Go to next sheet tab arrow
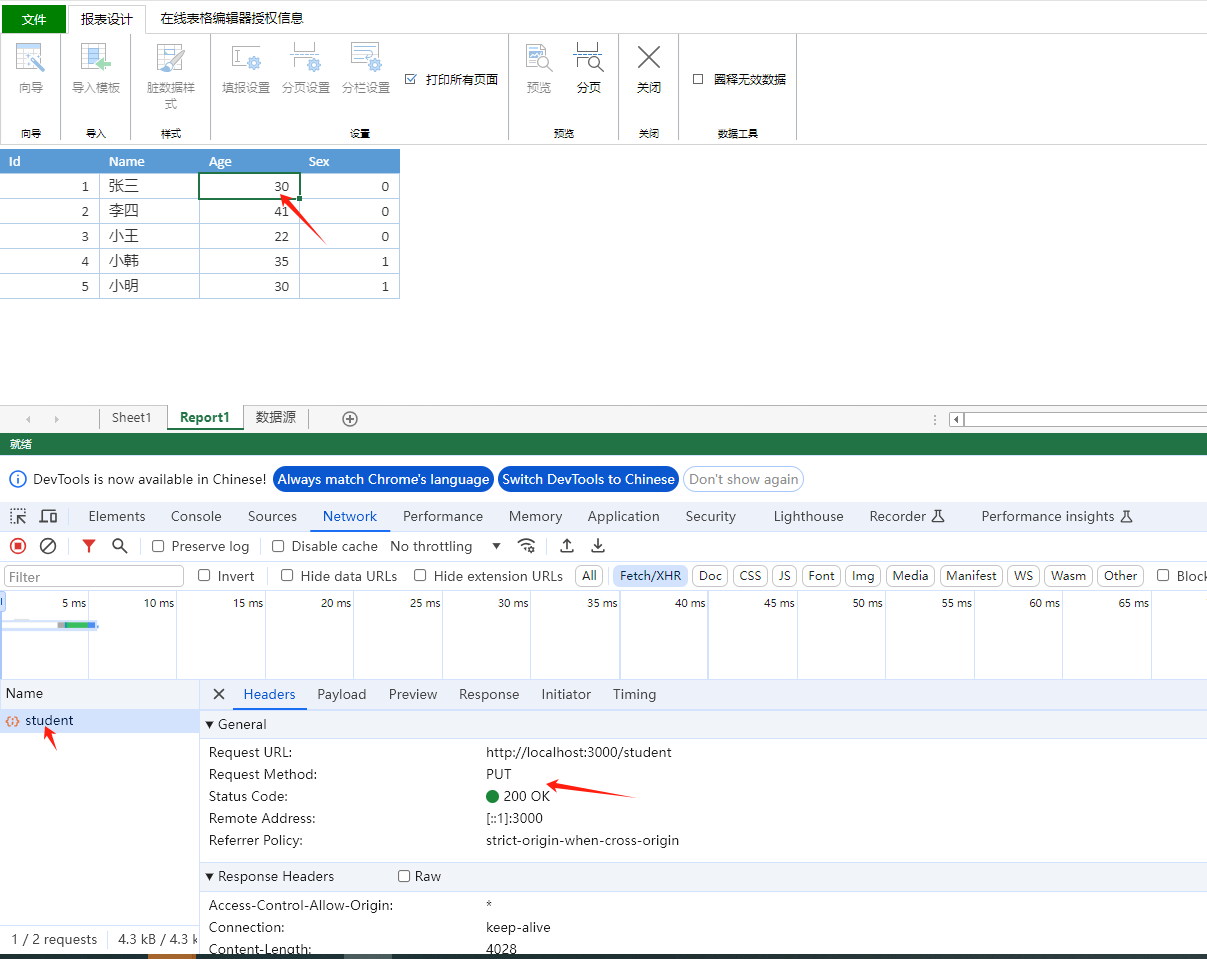The width and height of the screenshot is (1207, 959). [x=57, y=419]
